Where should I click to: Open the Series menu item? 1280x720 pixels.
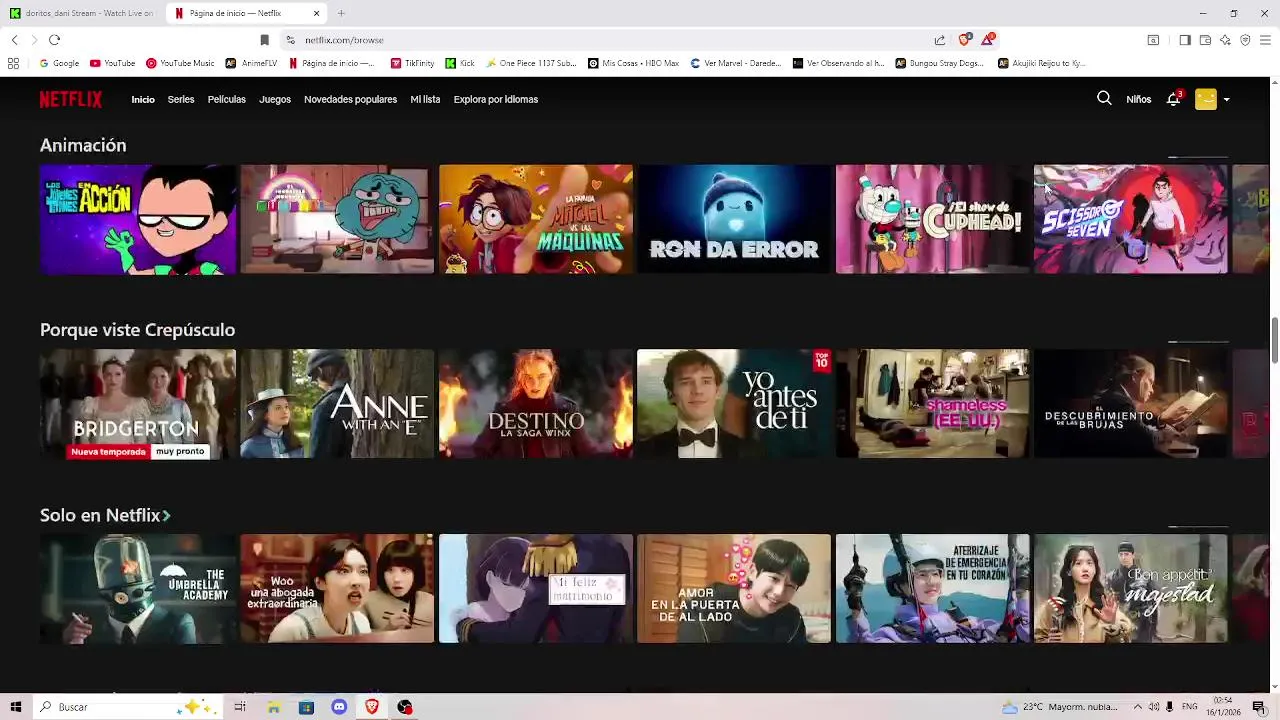181,99
